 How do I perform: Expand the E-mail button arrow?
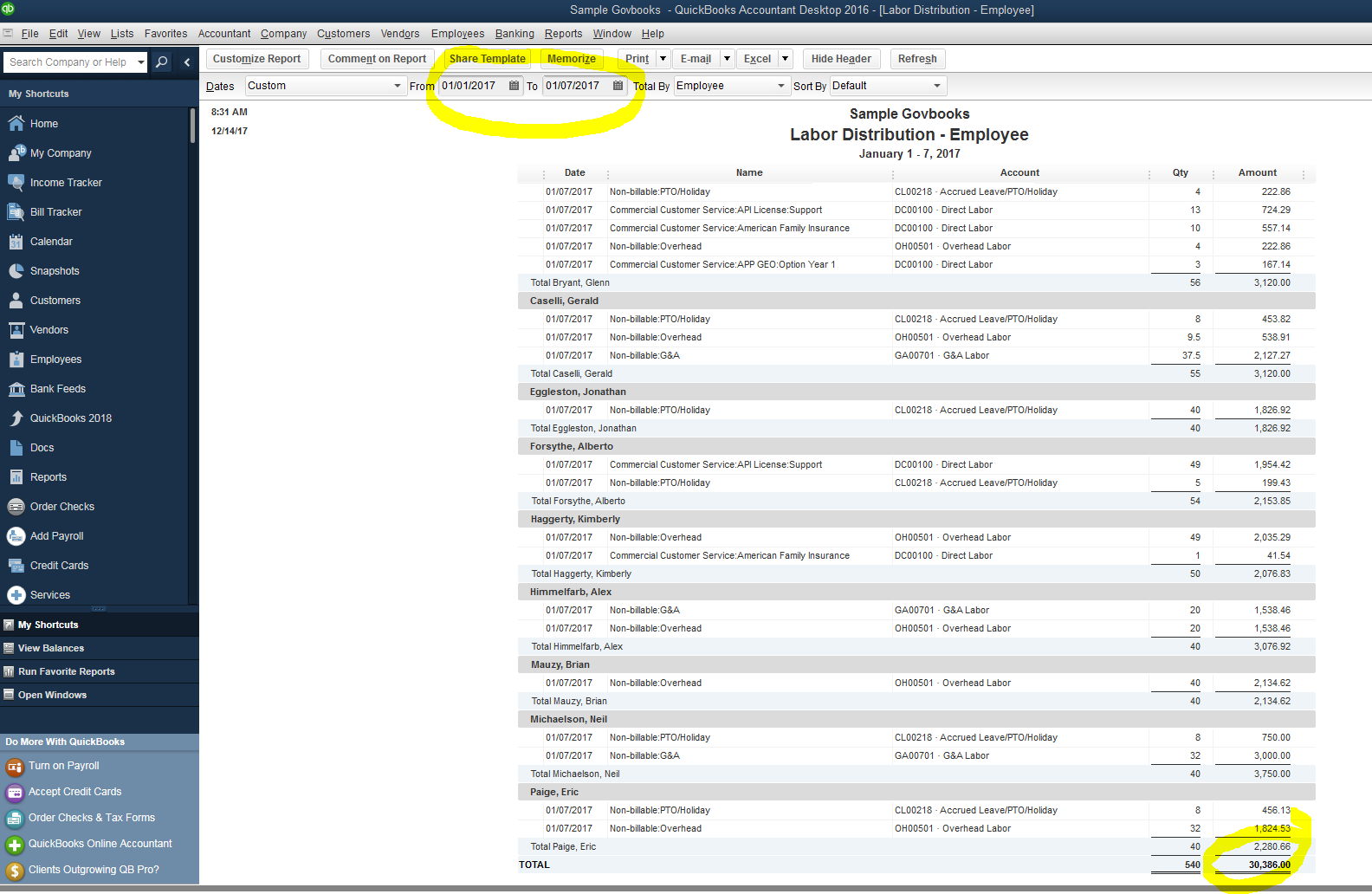(727, 59)
